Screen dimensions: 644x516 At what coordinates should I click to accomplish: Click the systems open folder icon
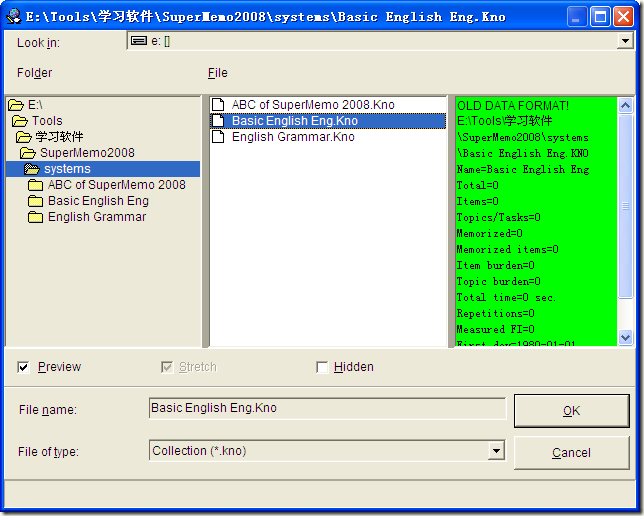(x=32, y=169)
